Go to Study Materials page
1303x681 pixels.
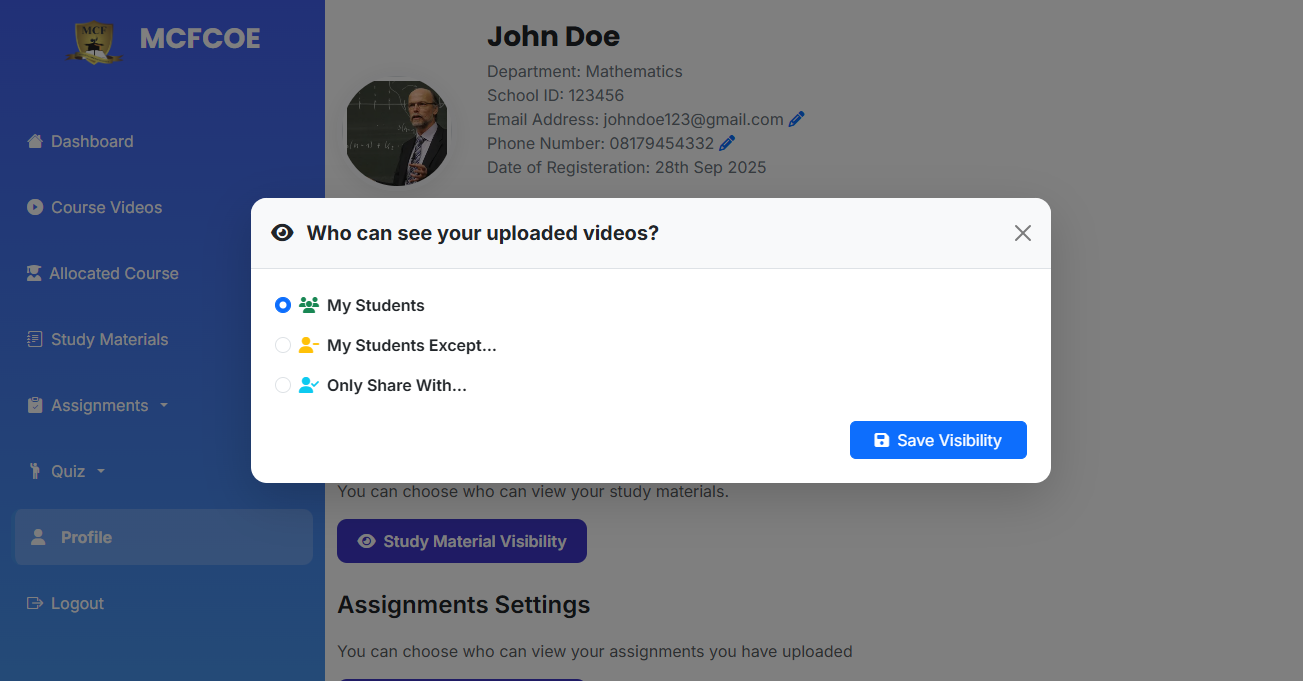109,339
